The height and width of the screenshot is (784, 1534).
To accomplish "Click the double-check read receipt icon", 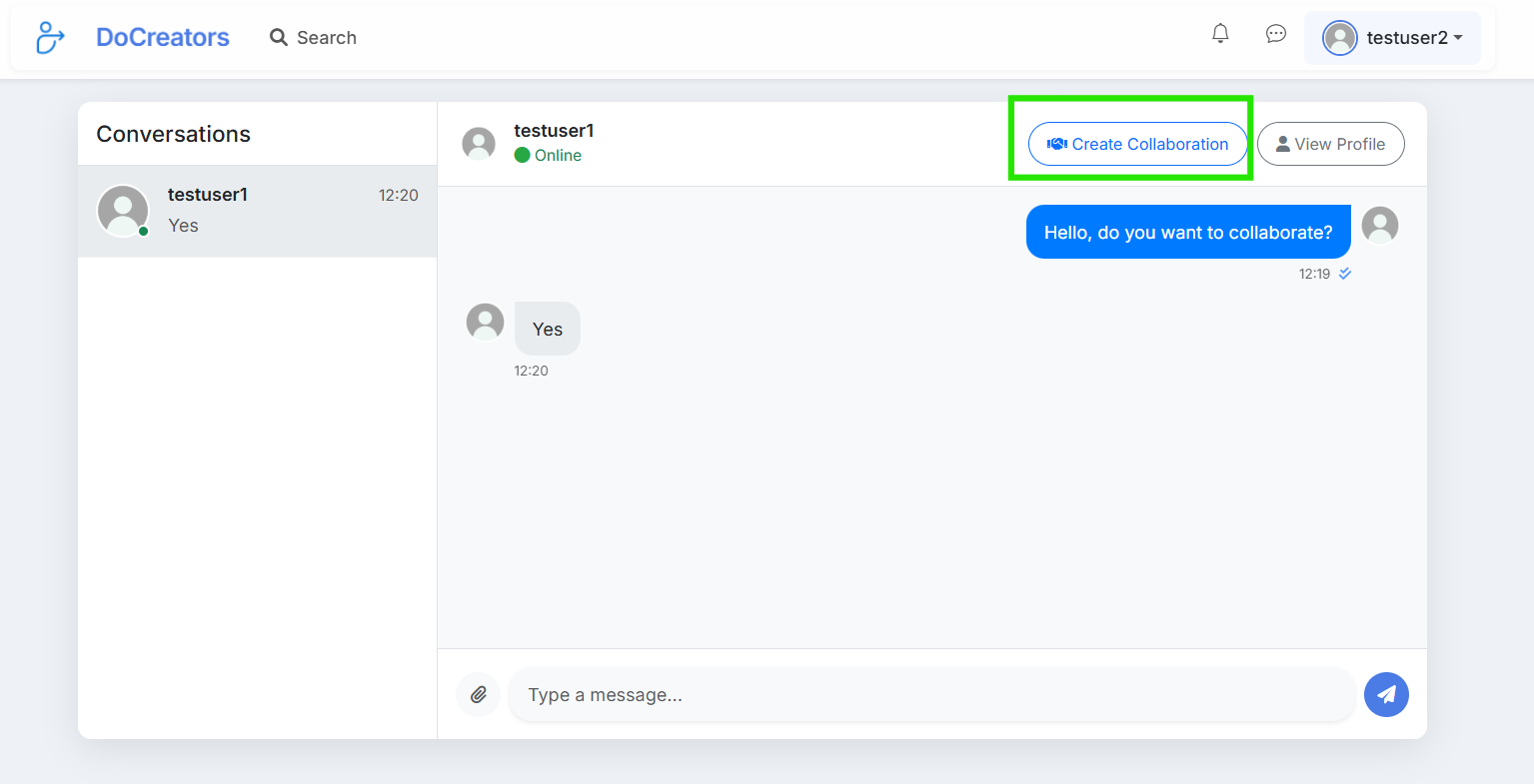I will pos(1344,273).
